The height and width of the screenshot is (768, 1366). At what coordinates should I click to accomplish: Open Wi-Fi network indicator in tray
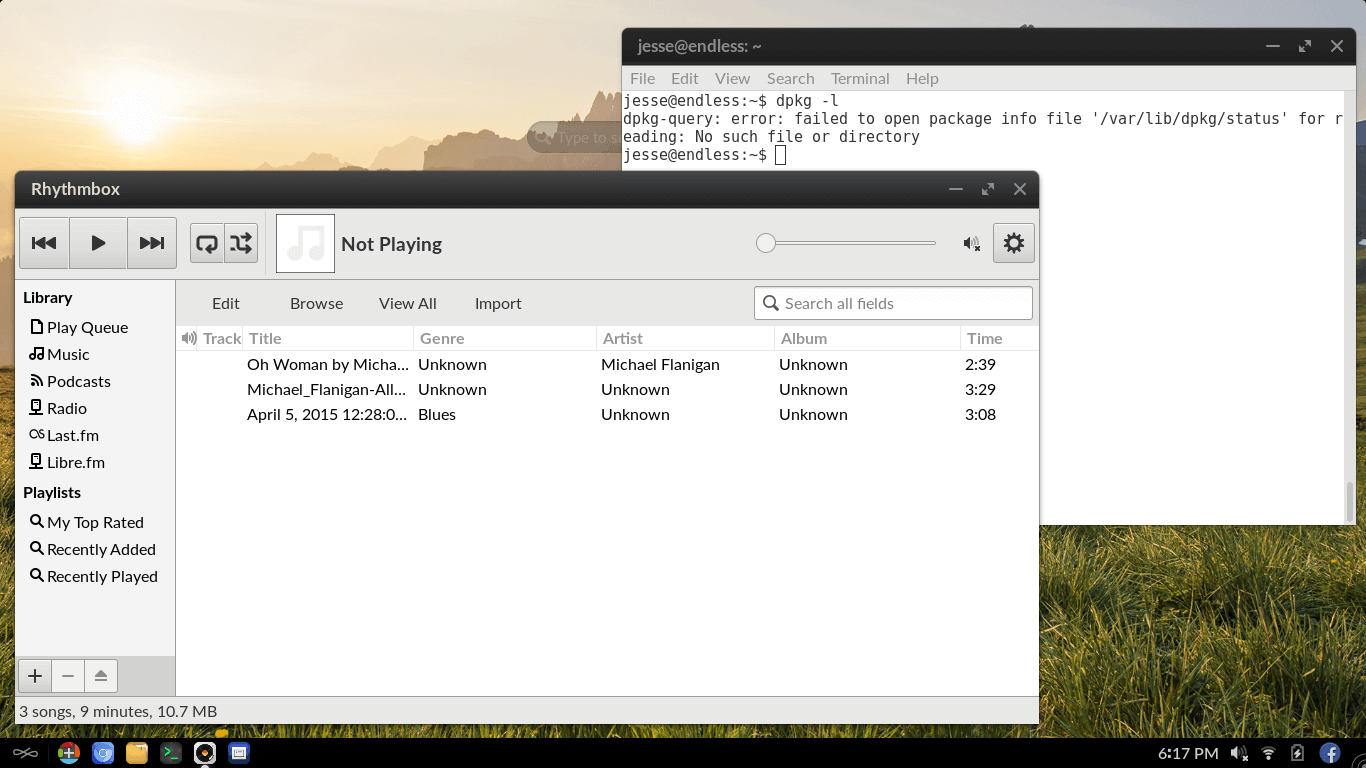tap(1268, 753)
